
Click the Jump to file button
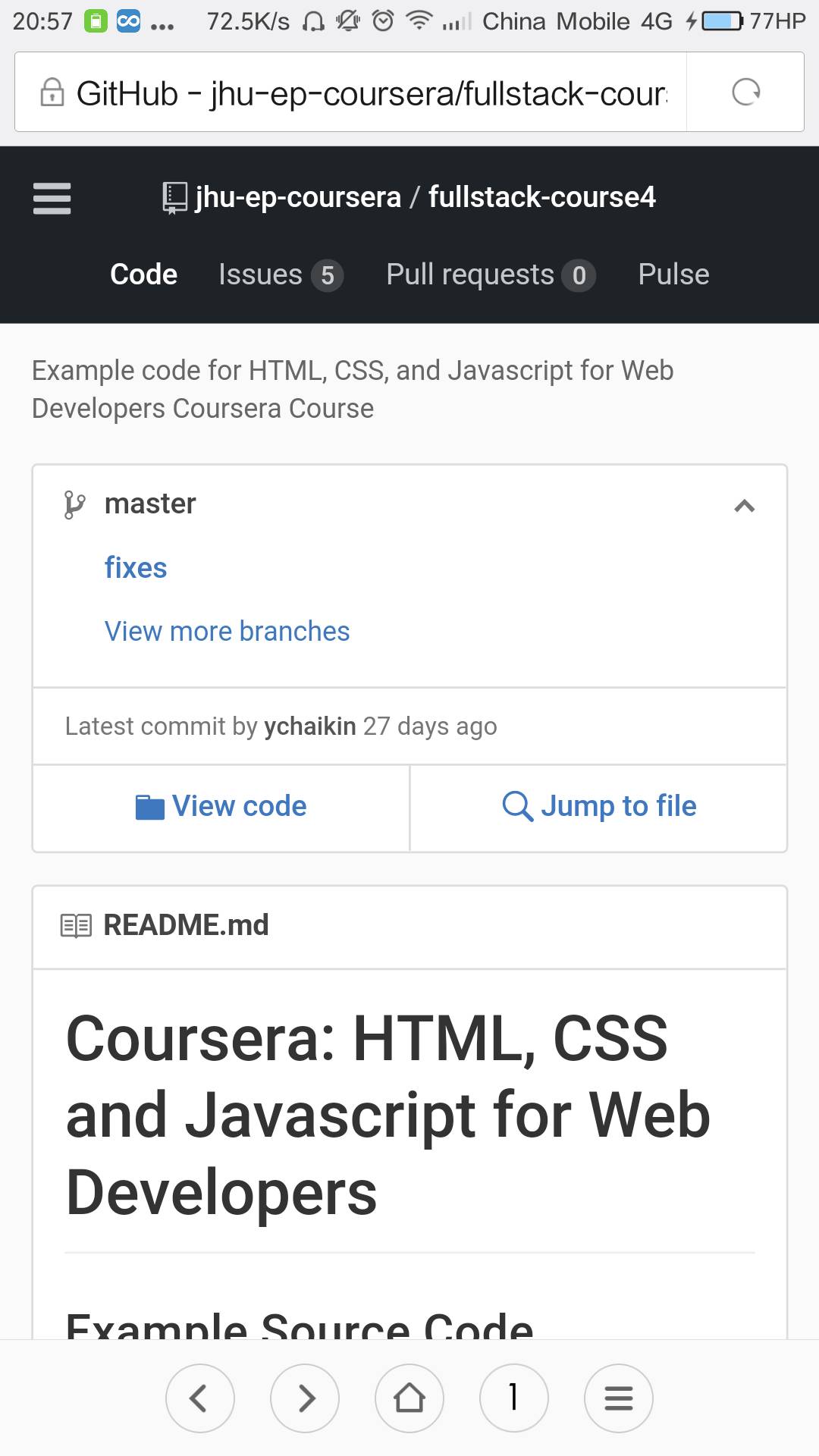click(x=598, y=807)
